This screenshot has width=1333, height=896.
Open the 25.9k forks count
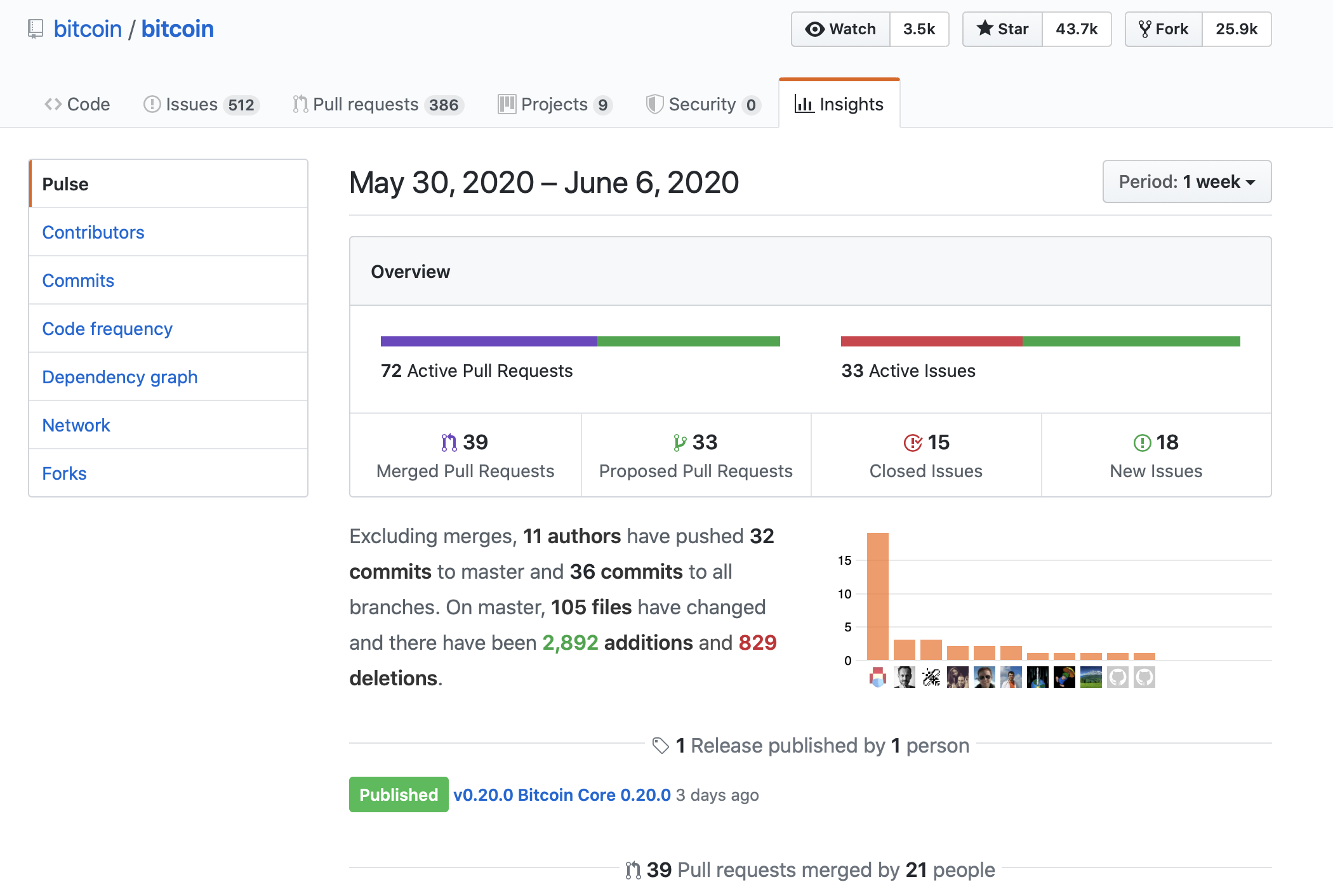tap(1237, 29)
